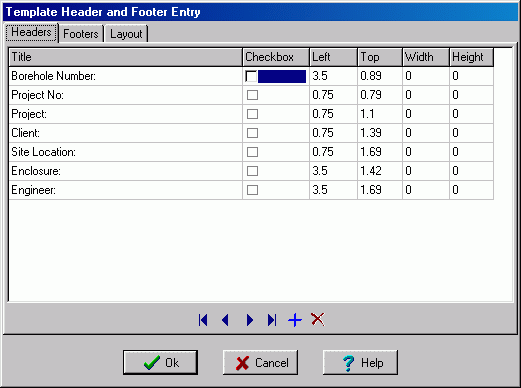Viewport: 521px width, 388px height.
Task: Toggle checkbox for Enclosure row
Action: tap(252, 171)
